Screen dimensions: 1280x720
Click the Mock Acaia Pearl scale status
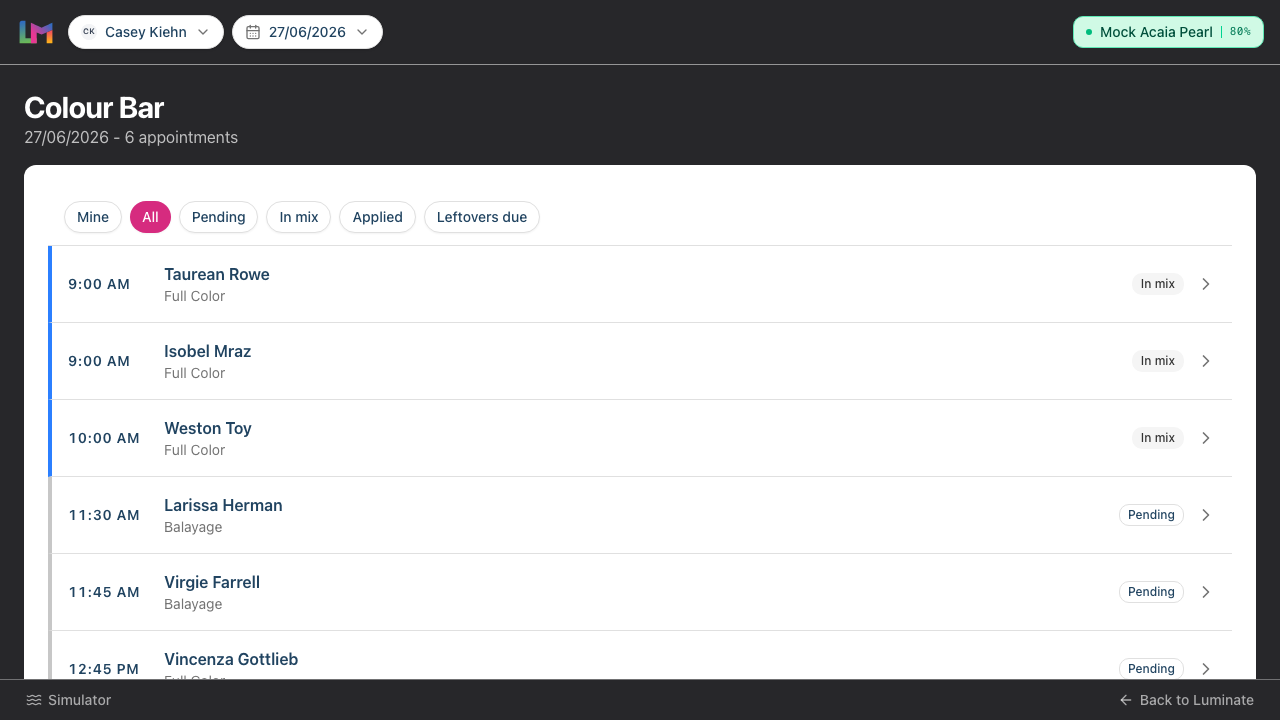click(1168, 32)
